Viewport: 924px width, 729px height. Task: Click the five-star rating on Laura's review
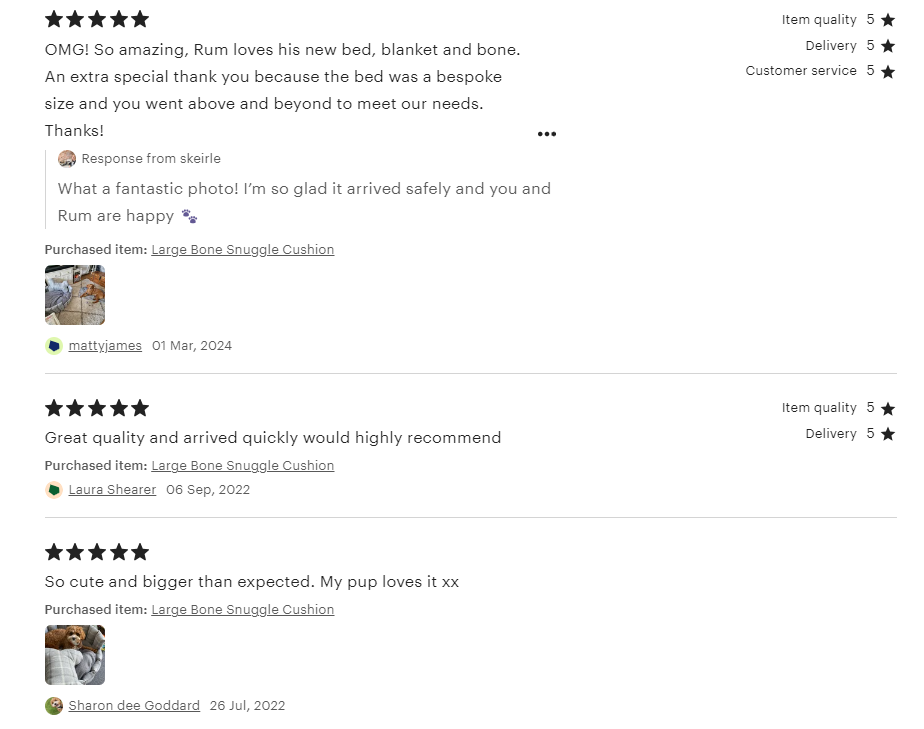coord(97,408)
